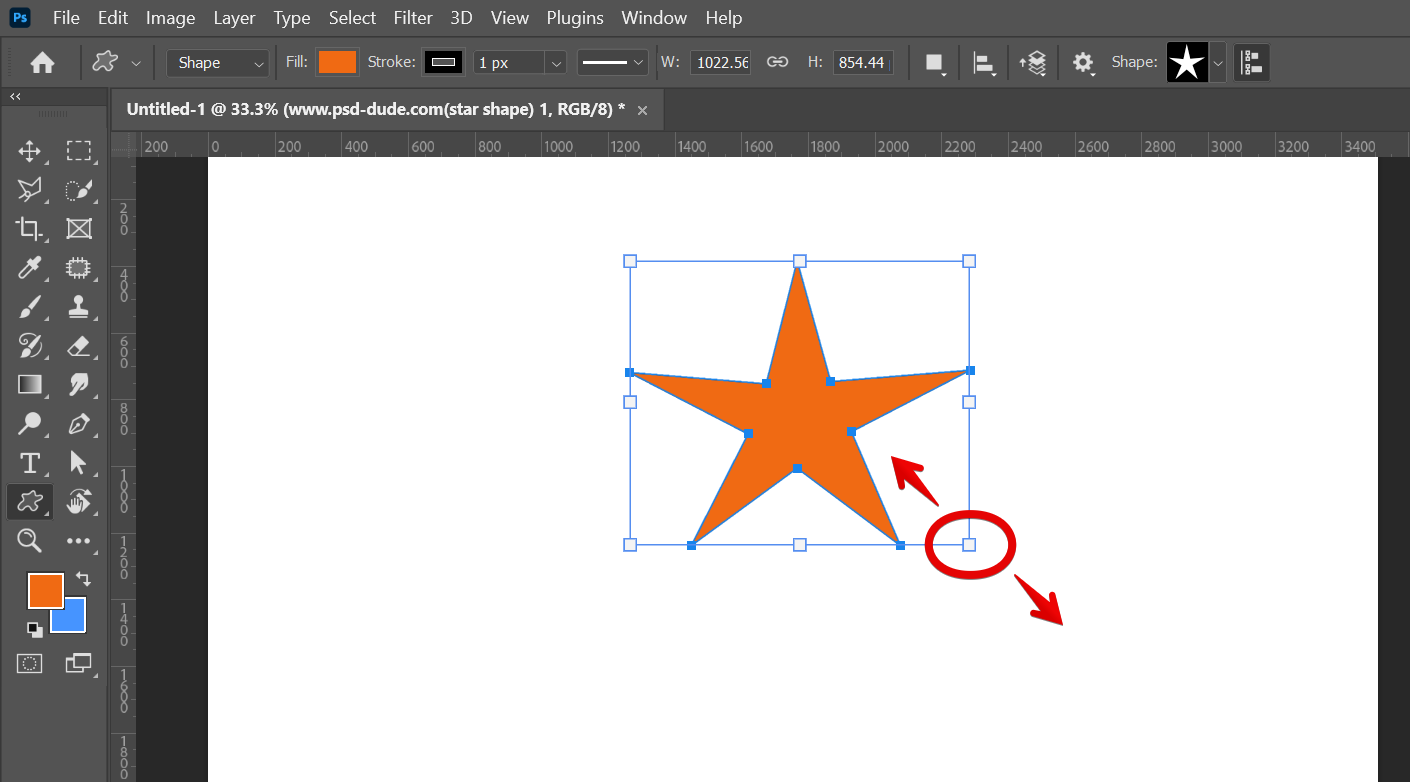Screen dimensions: 1410x782
Task: Choose the Horizontal Type tool
Action: pyautogui.click(x=30, y=463)
